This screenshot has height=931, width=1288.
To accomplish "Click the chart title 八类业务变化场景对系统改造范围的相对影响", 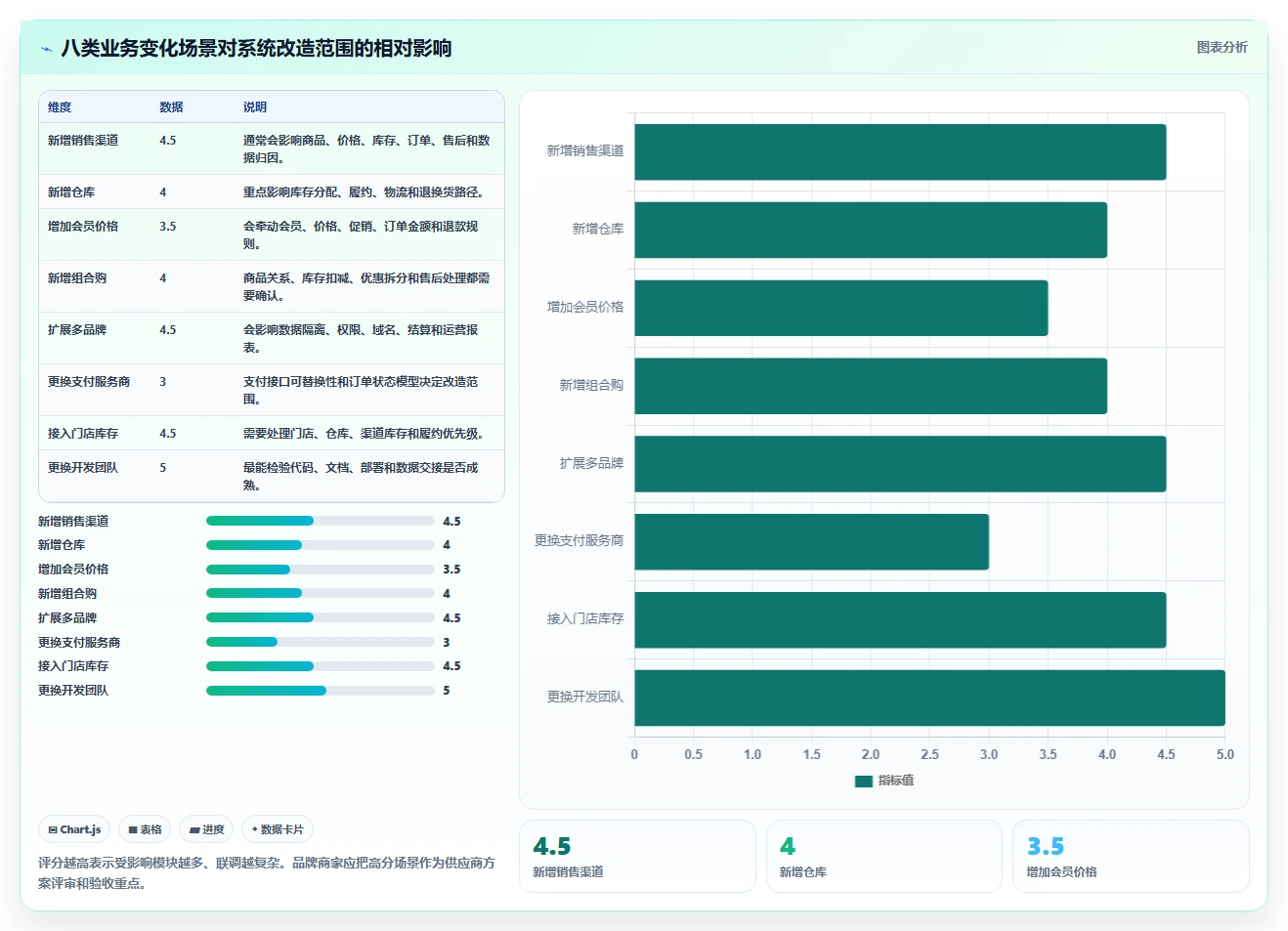I will coord(256,49).
